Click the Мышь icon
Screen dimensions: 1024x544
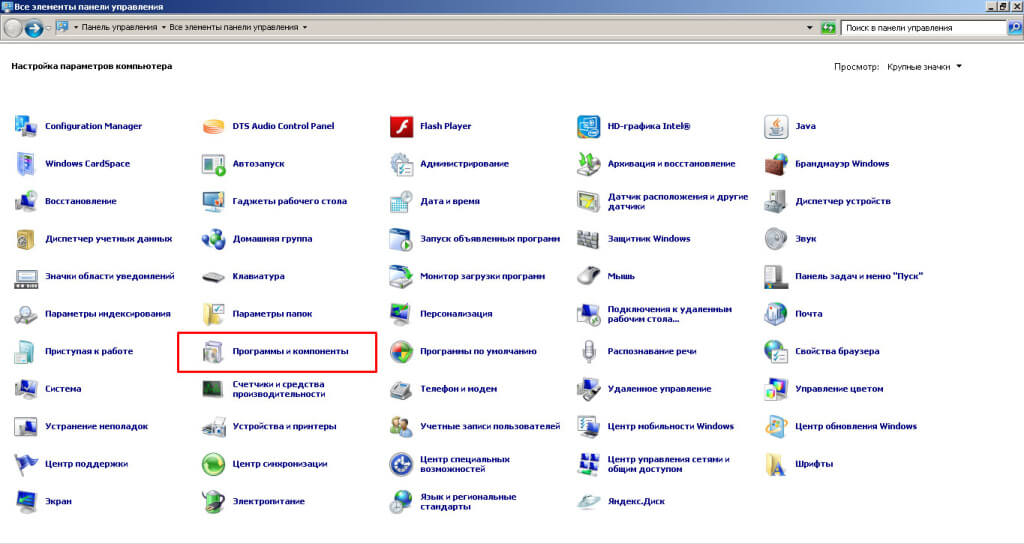[588, 276]
